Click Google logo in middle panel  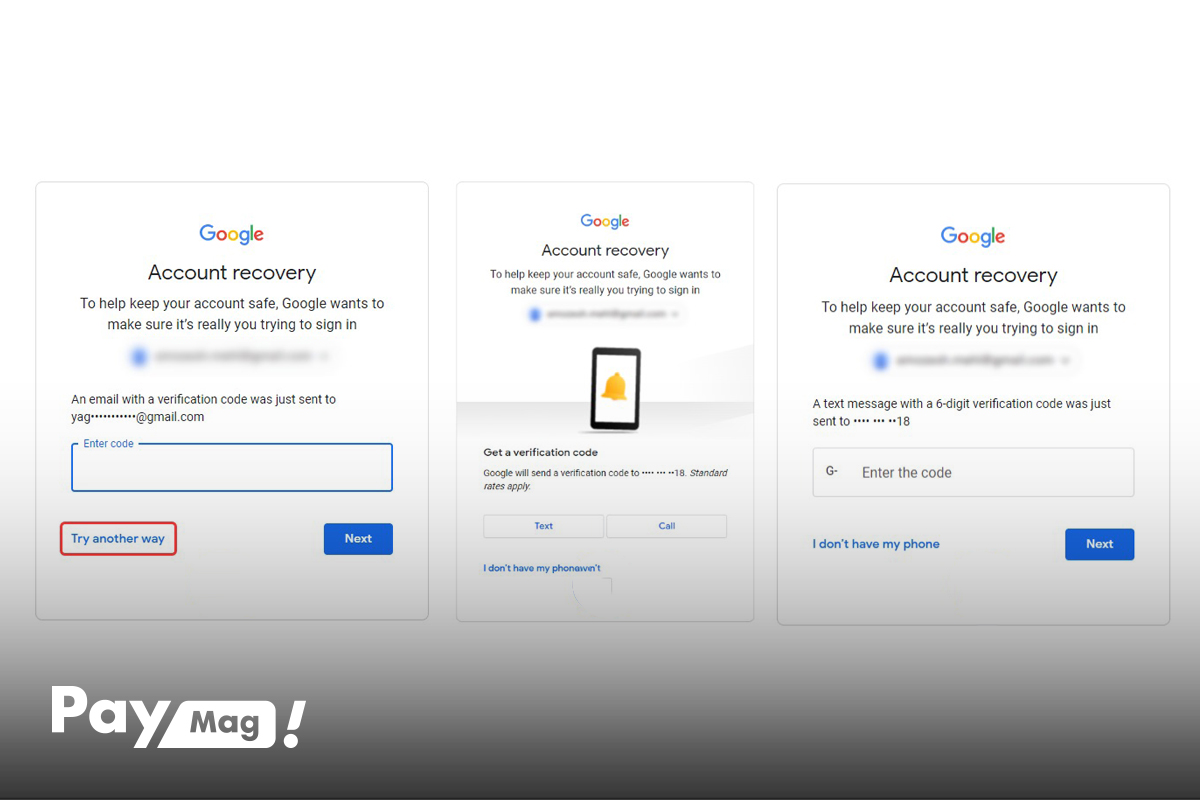[605, 221]
